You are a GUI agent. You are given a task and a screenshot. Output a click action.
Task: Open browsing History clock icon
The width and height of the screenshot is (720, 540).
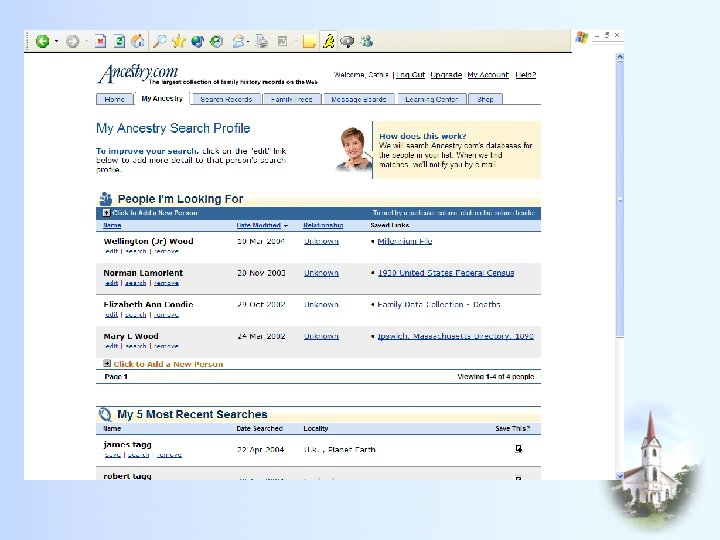pos(216,41)
